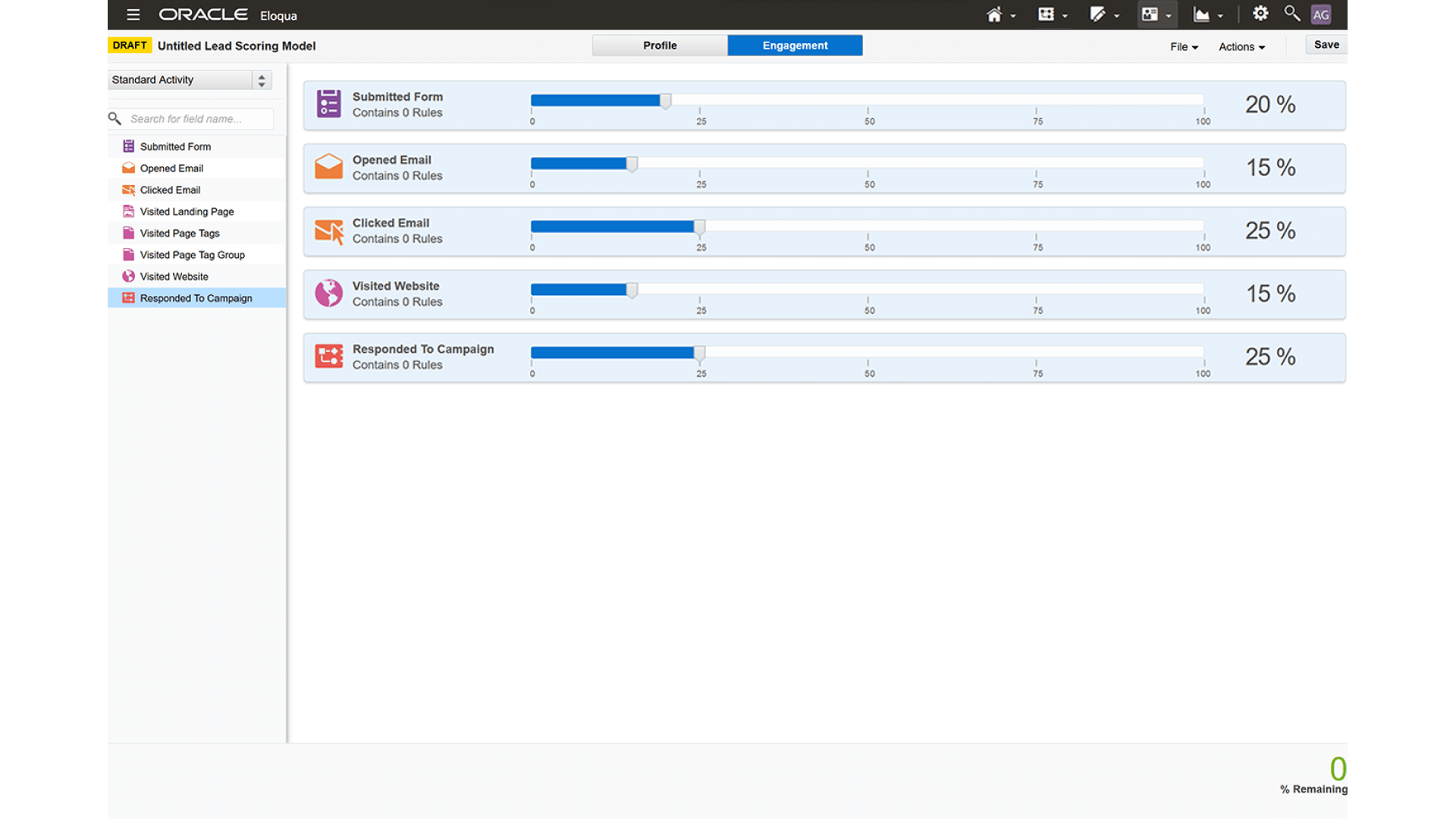Click the Visited Website globe icon
The image size is (1456, 819).
[128, 276]
